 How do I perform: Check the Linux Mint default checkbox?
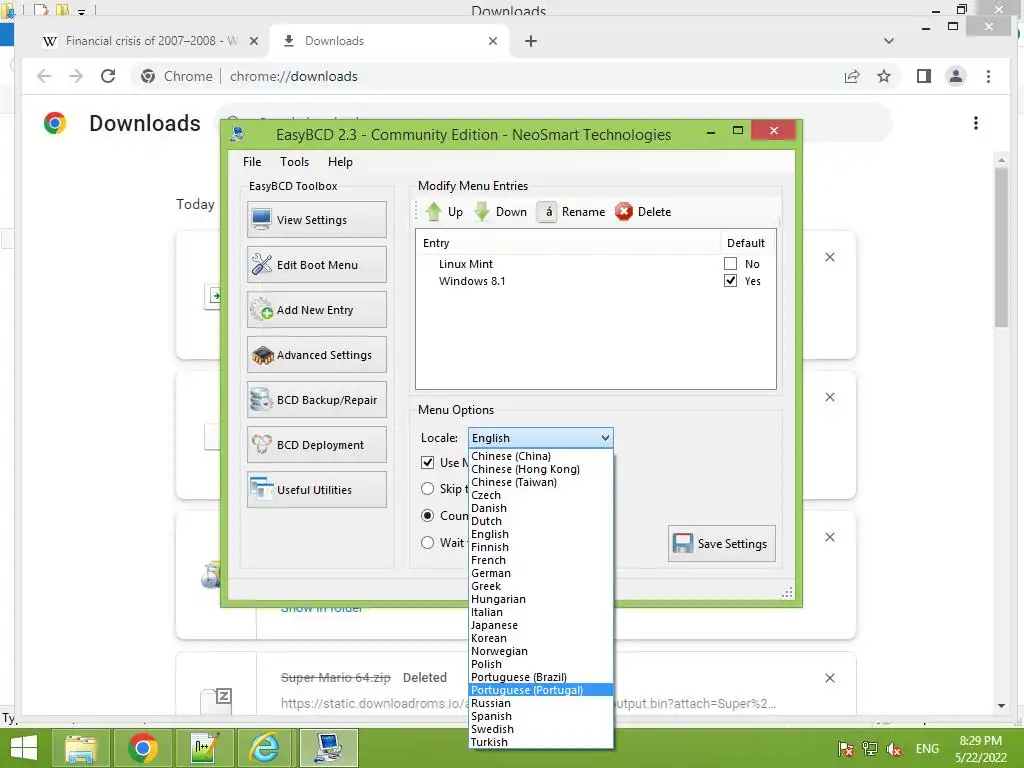coord(730,264)
